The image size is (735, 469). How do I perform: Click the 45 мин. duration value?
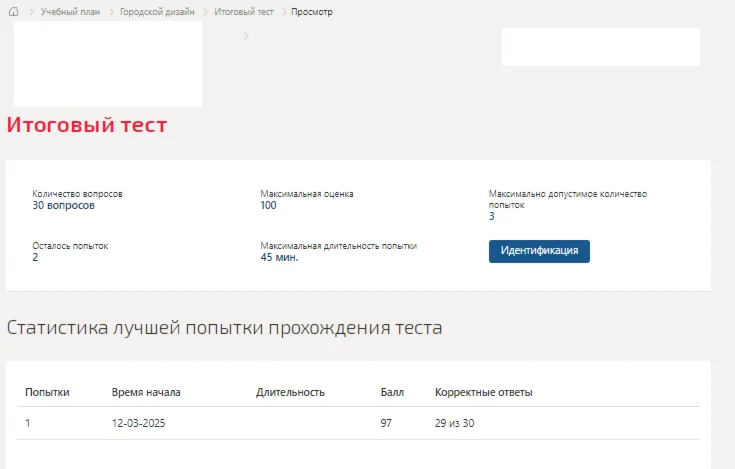[x=279, y=257]
